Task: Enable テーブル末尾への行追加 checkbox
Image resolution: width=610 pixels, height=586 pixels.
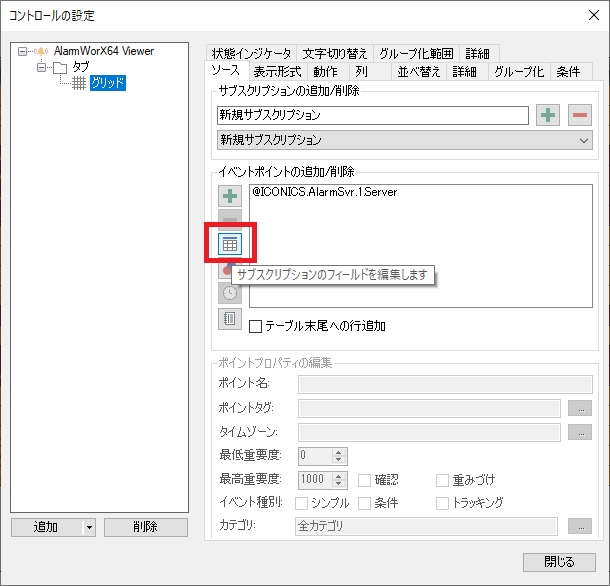Action: (256, 326)
